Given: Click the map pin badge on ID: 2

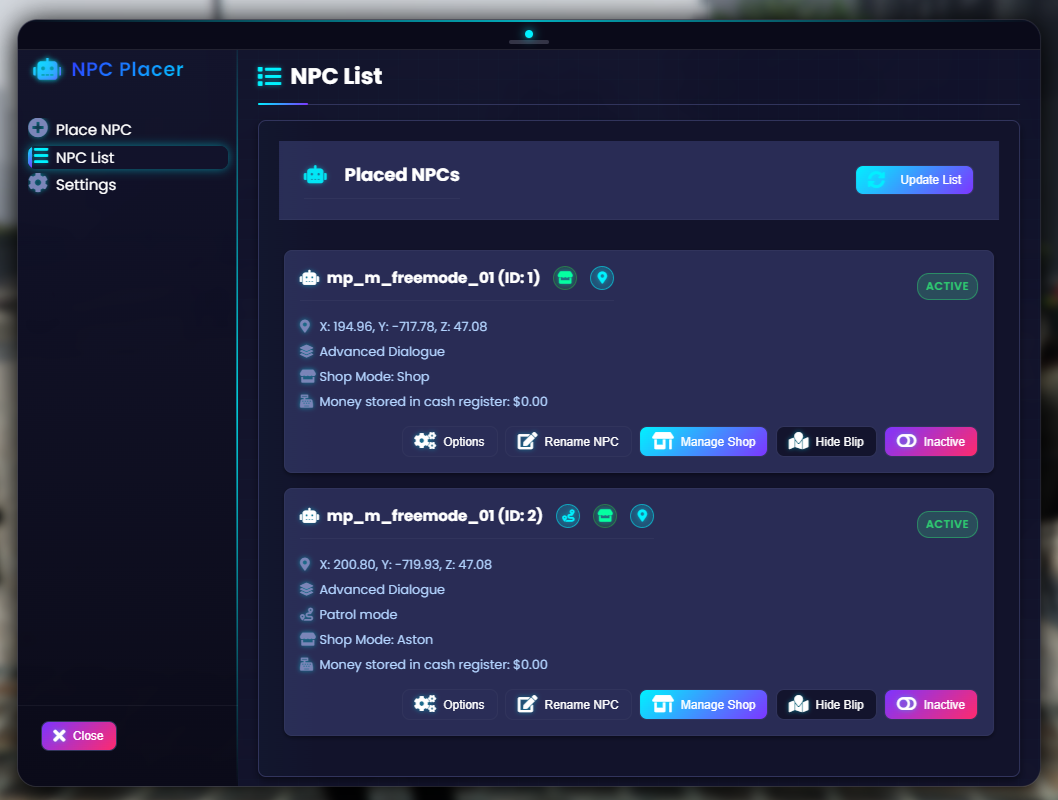Looking at the screenshot, I should [x=642, y=516].
